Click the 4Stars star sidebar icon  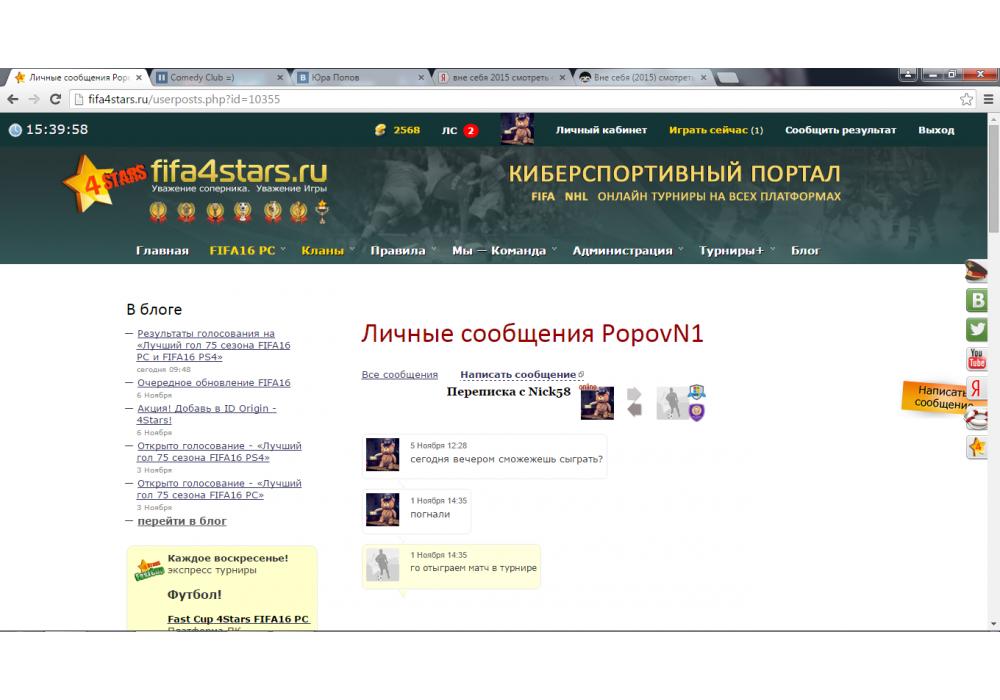point(977,447)
